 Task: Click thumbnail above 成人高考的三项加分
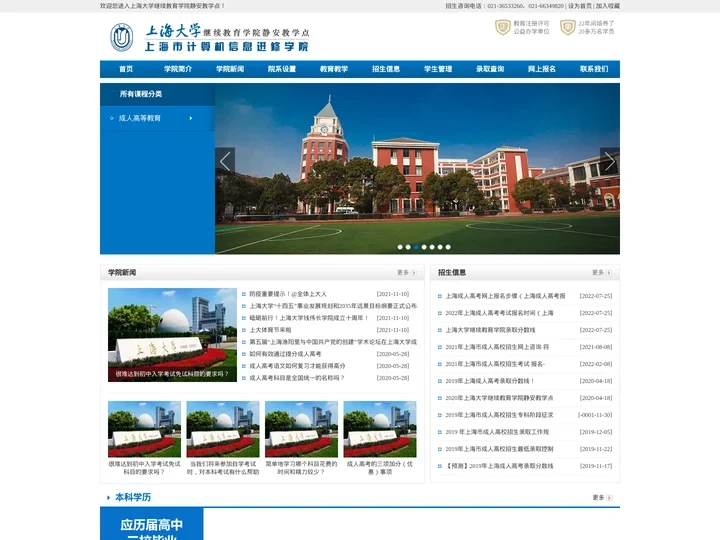(380, 429)
